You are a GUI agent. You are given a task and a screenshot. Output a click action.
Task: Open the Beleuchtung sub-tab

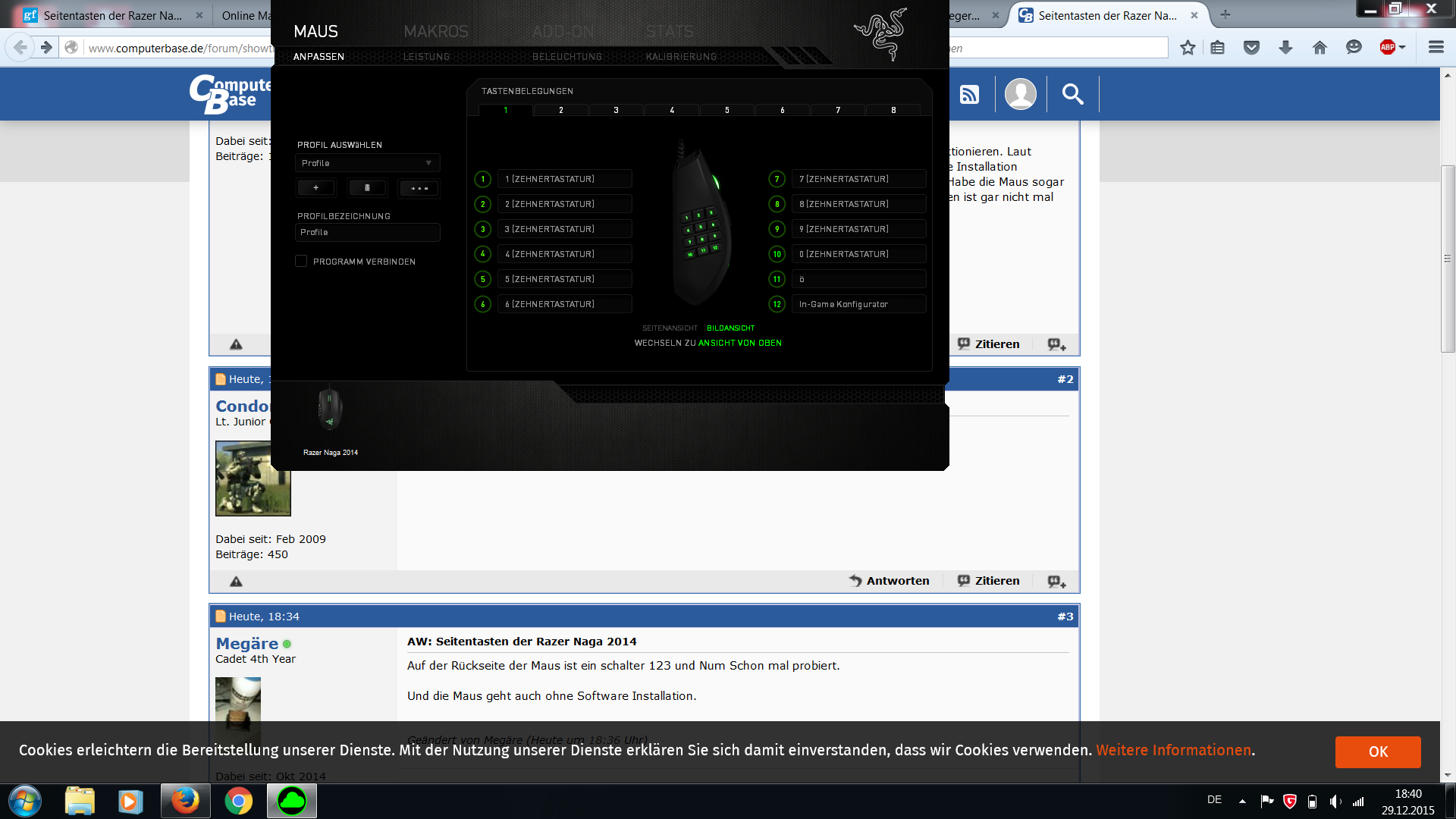pos(566,57)
